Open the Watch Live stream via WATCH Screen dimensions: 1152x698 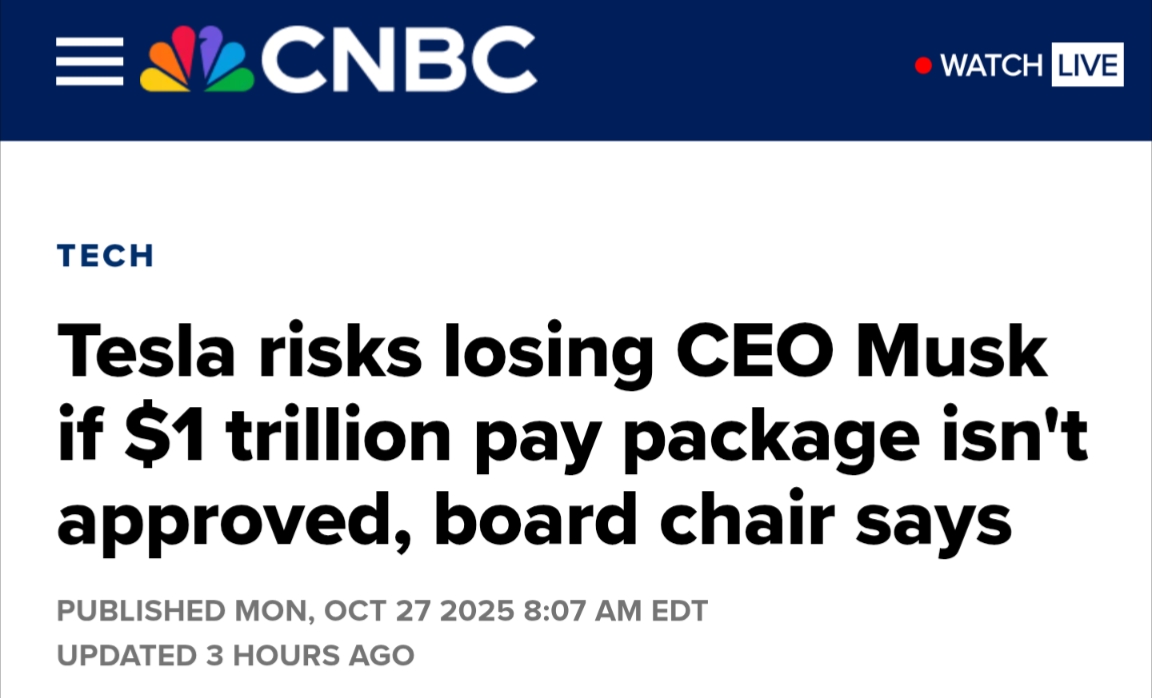tap(991, 66)
